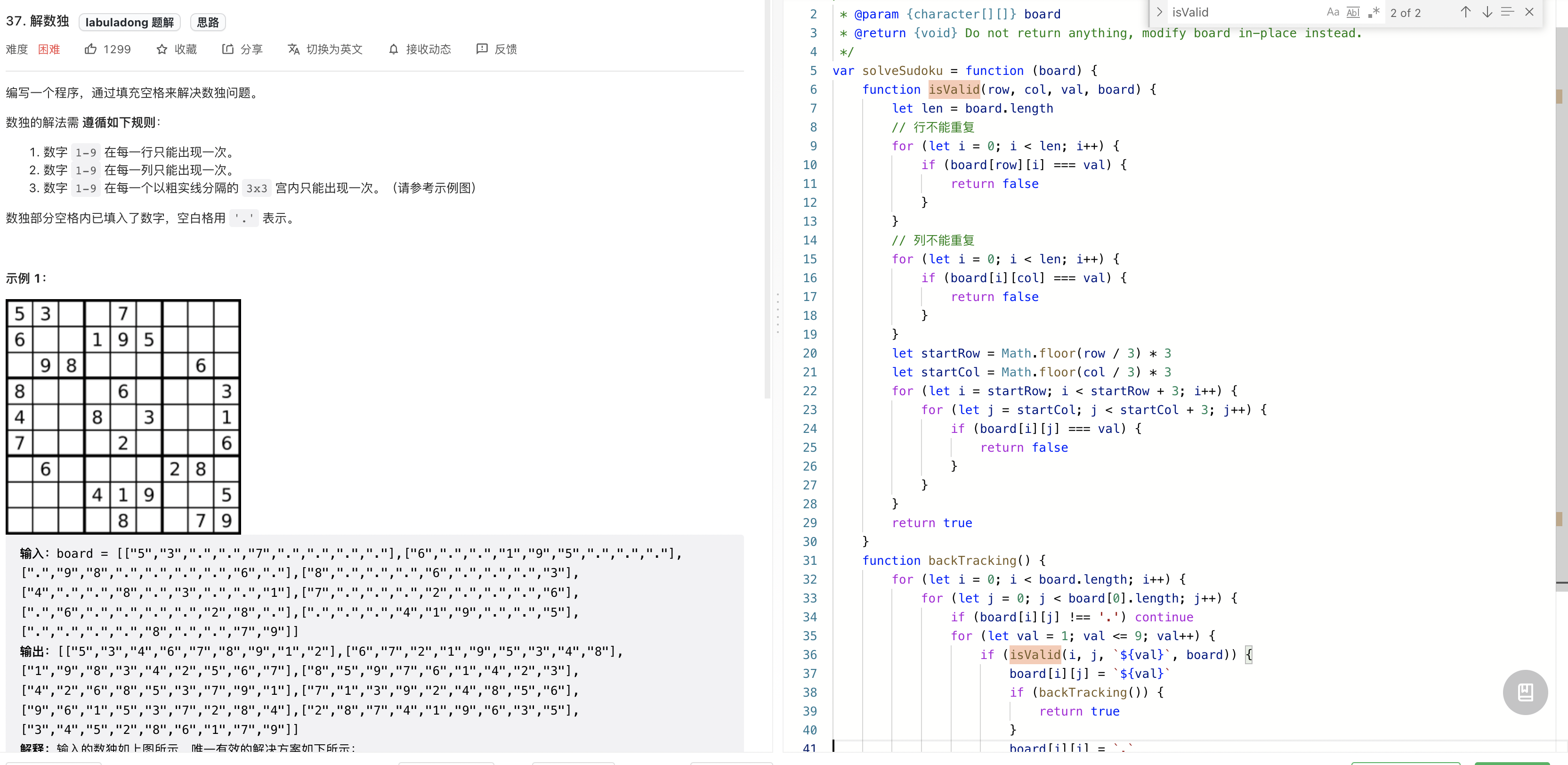Toggle Match Whole Word in find bar
This screenshot has width=1568, height=765.
(x=1353, y=12)
